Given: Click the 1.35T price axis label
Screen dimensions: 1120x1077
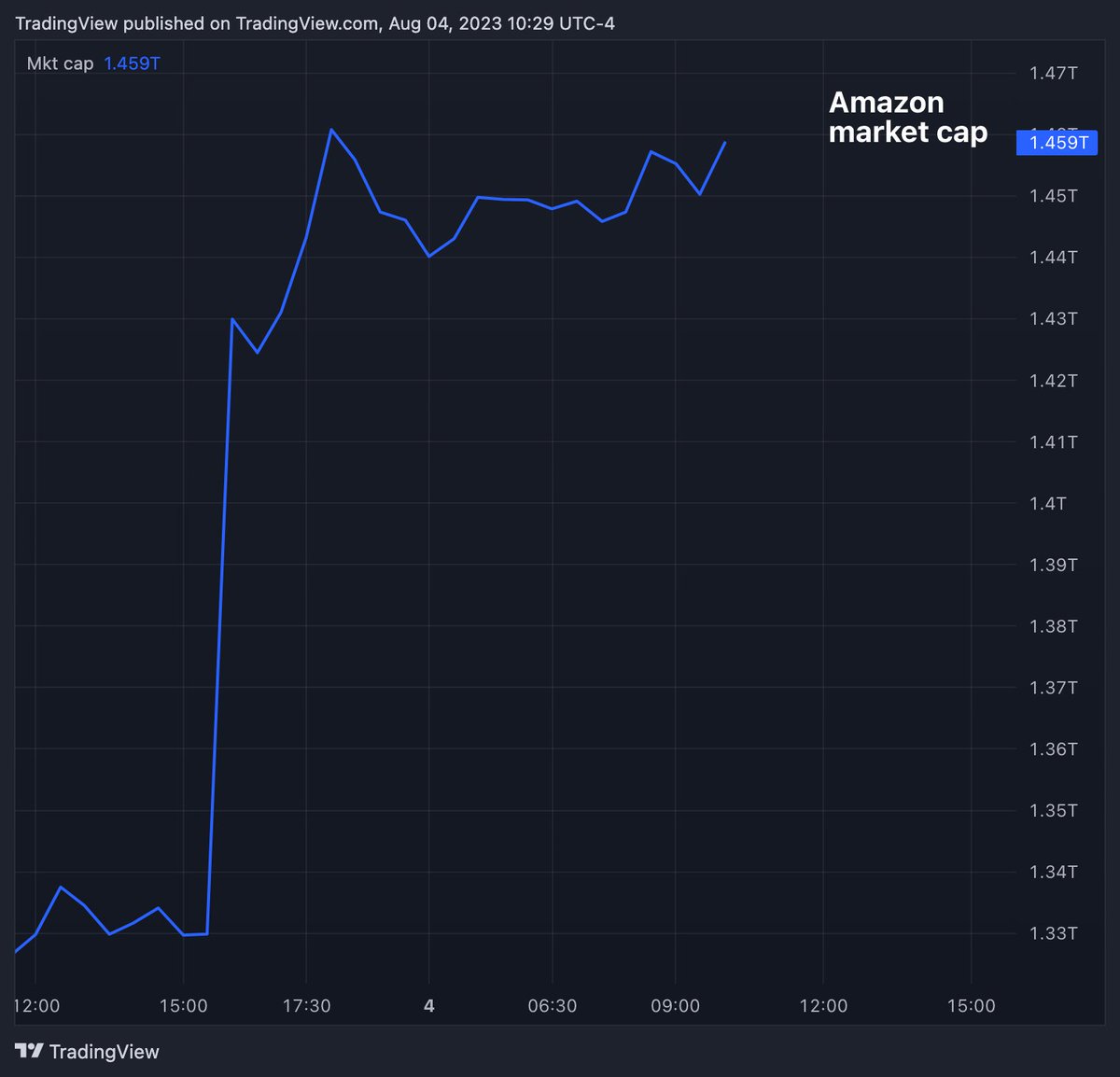Looking at the screenshot, I should coord(1053,810).
